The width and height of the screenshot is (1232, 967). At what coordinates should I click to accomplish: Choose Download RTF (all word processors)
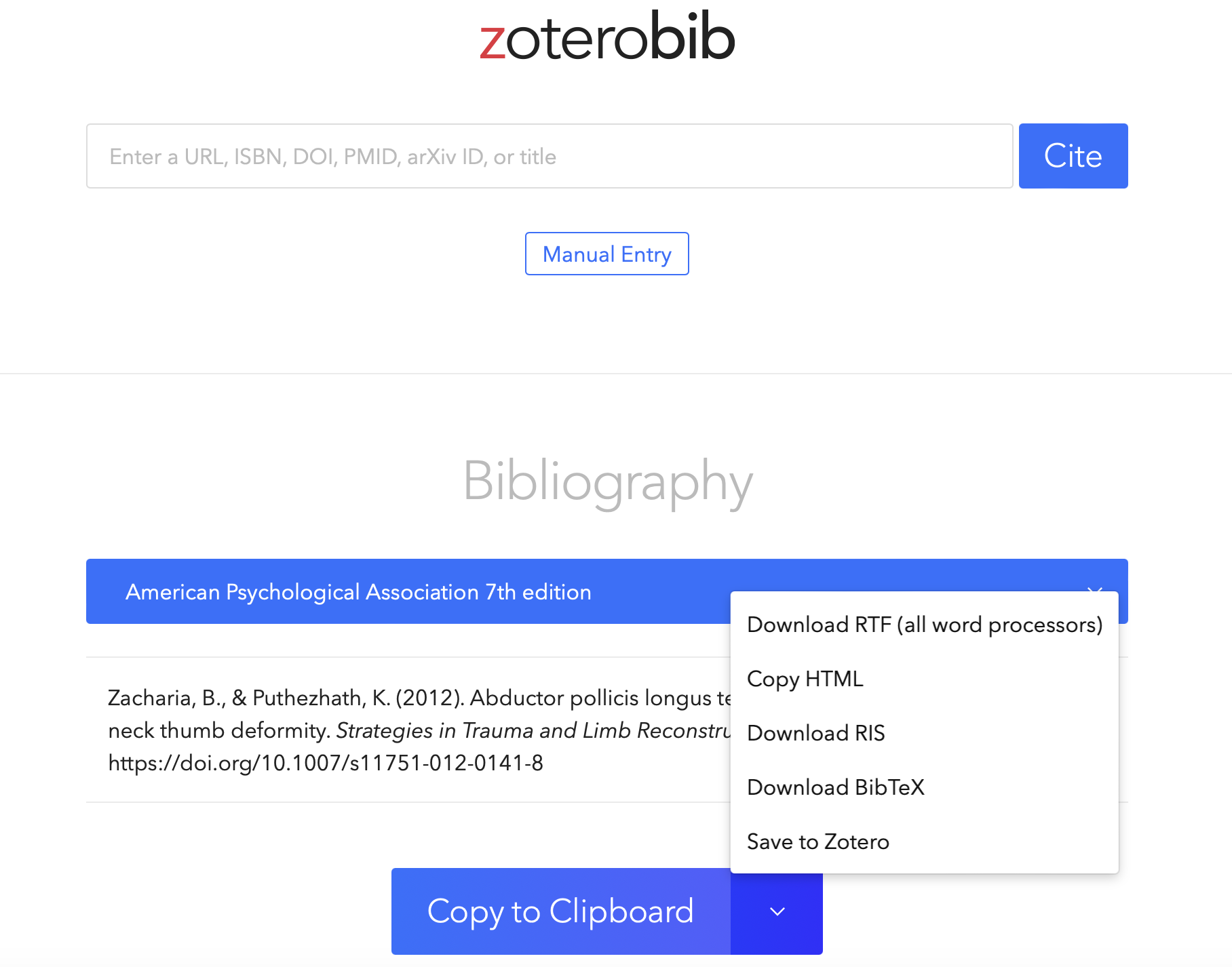(924, 625)
